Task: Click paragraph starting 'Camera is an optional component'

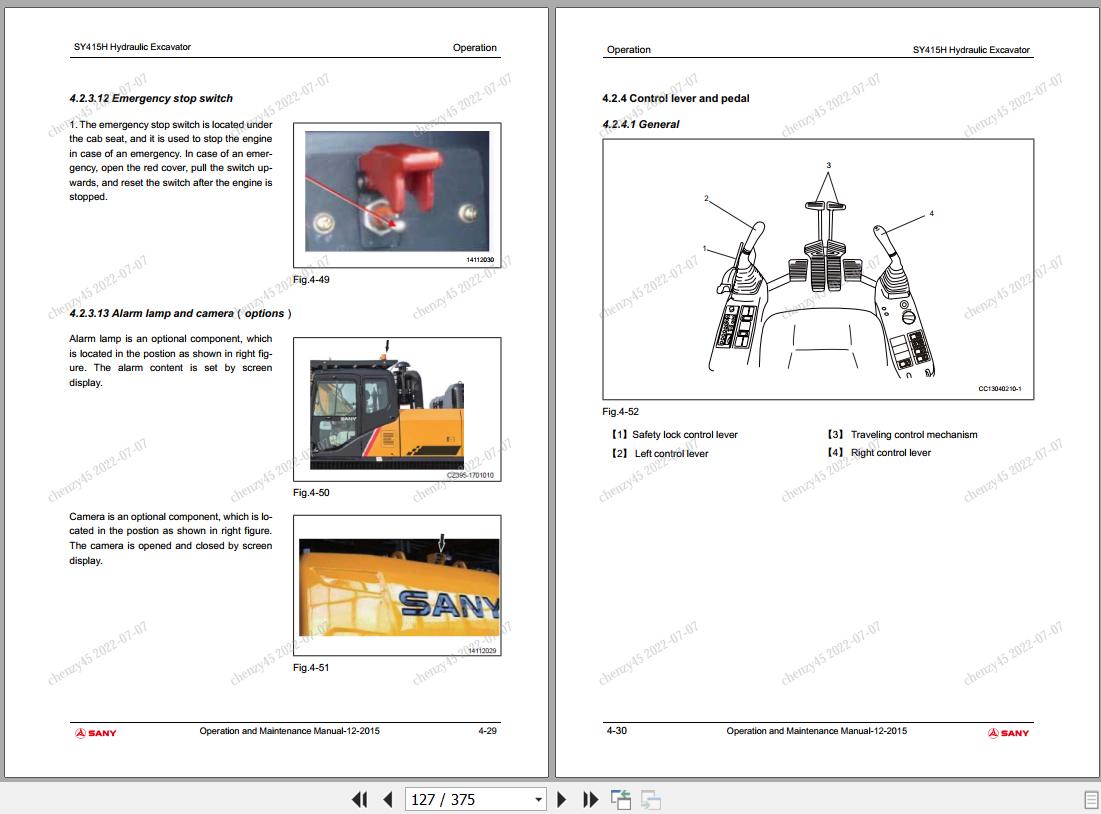Action: tap(171, 538)
